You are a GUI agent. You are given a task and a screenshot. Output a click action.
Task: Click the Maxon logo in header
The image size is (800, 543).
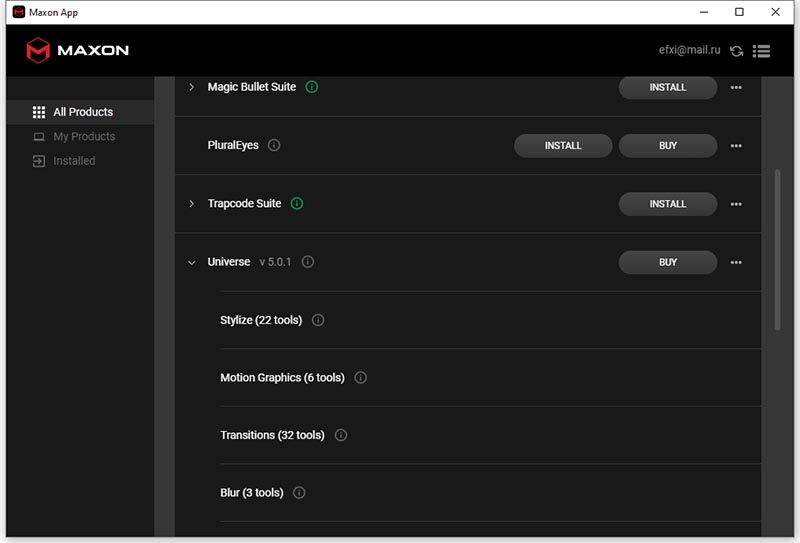[78, 50]
